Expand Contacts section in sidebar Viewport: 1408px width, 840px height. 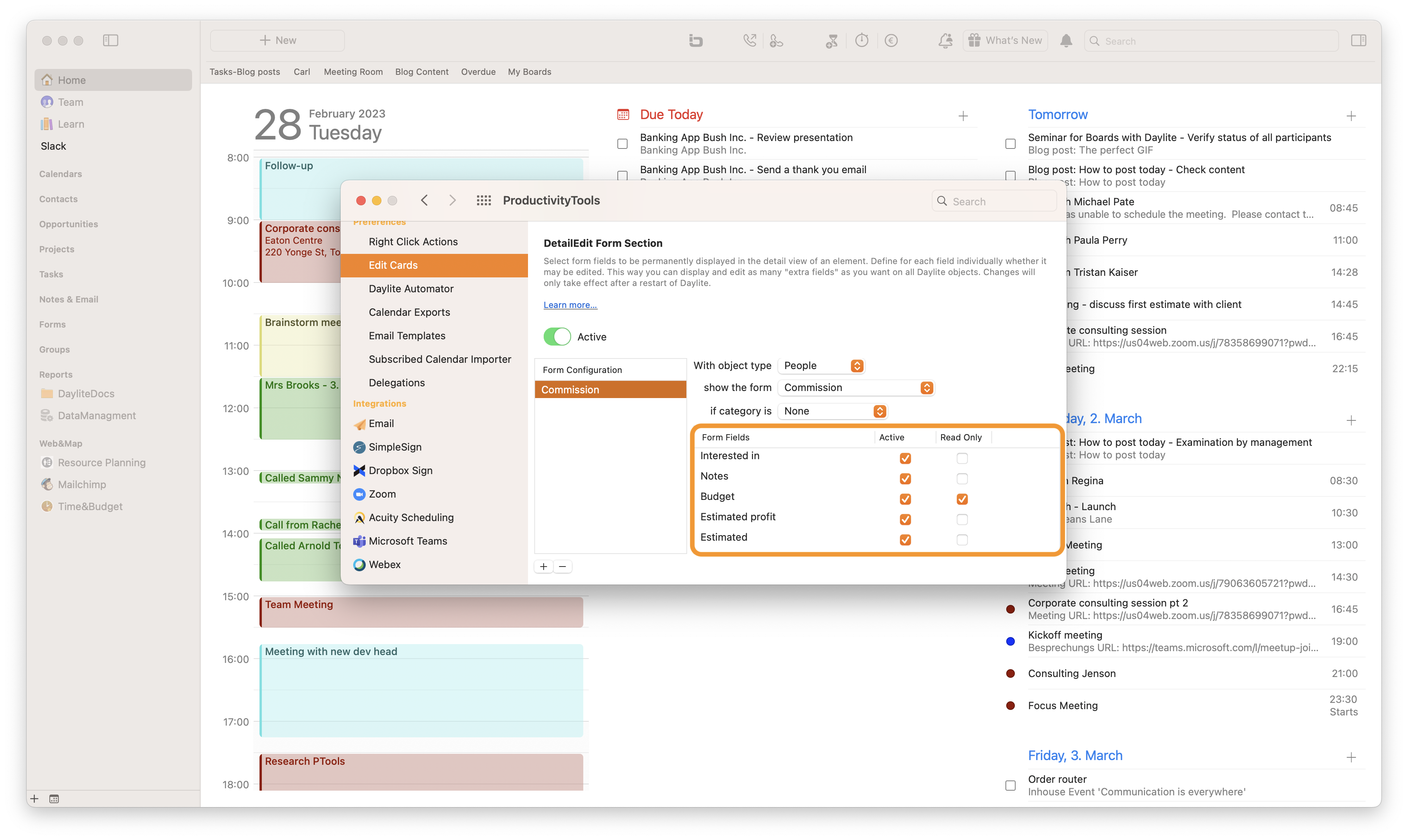coord(58,199)
